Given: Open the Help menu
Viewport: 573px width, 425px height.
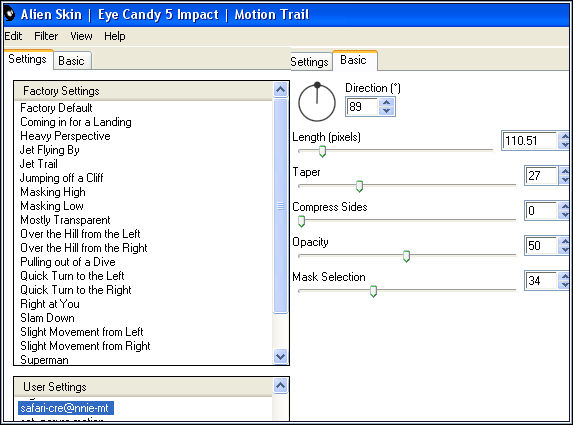Looking at the screenshot, I should point(115,36).
